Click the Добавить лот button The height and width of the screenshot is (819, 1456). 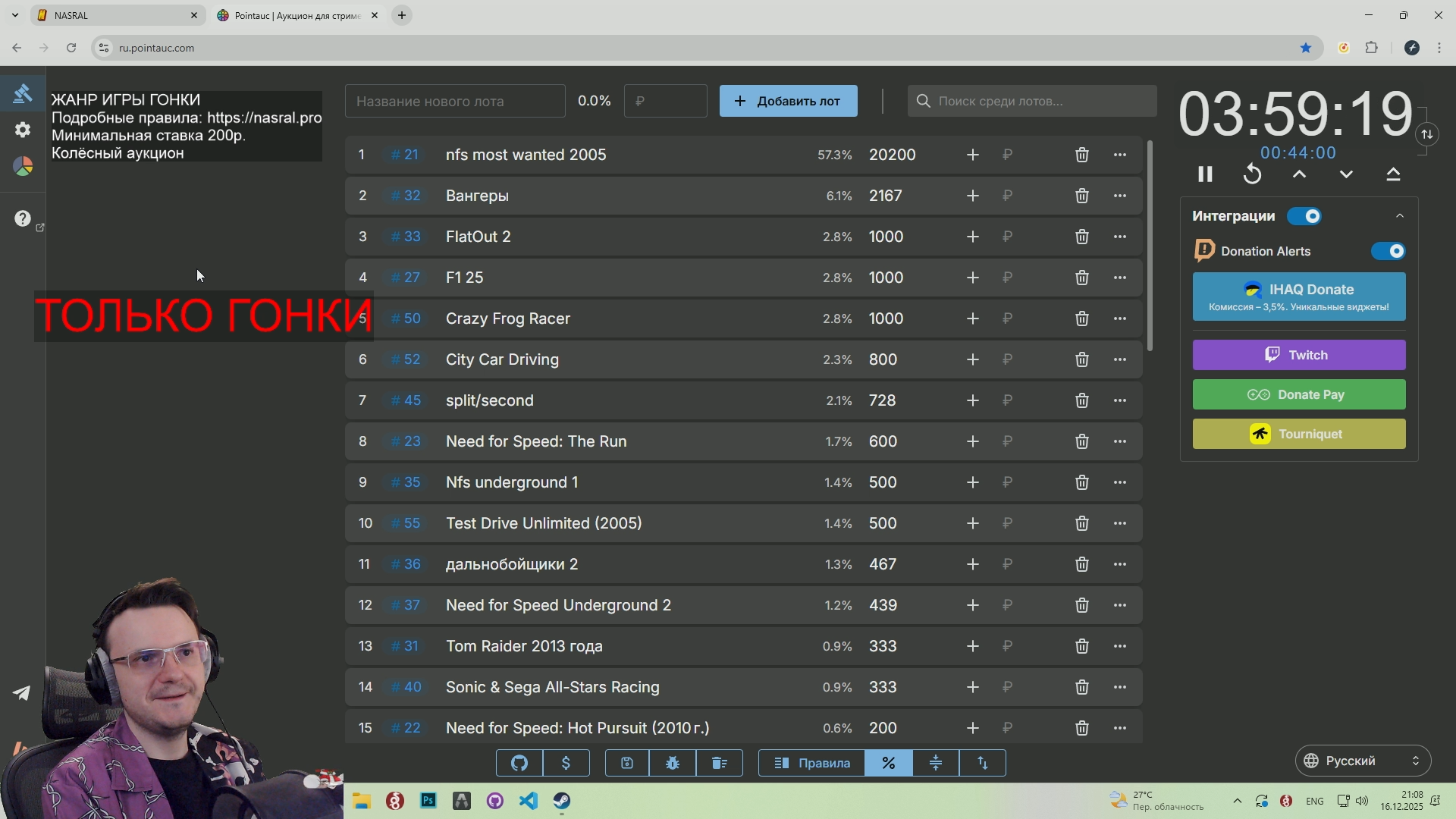tap(788, 101)
